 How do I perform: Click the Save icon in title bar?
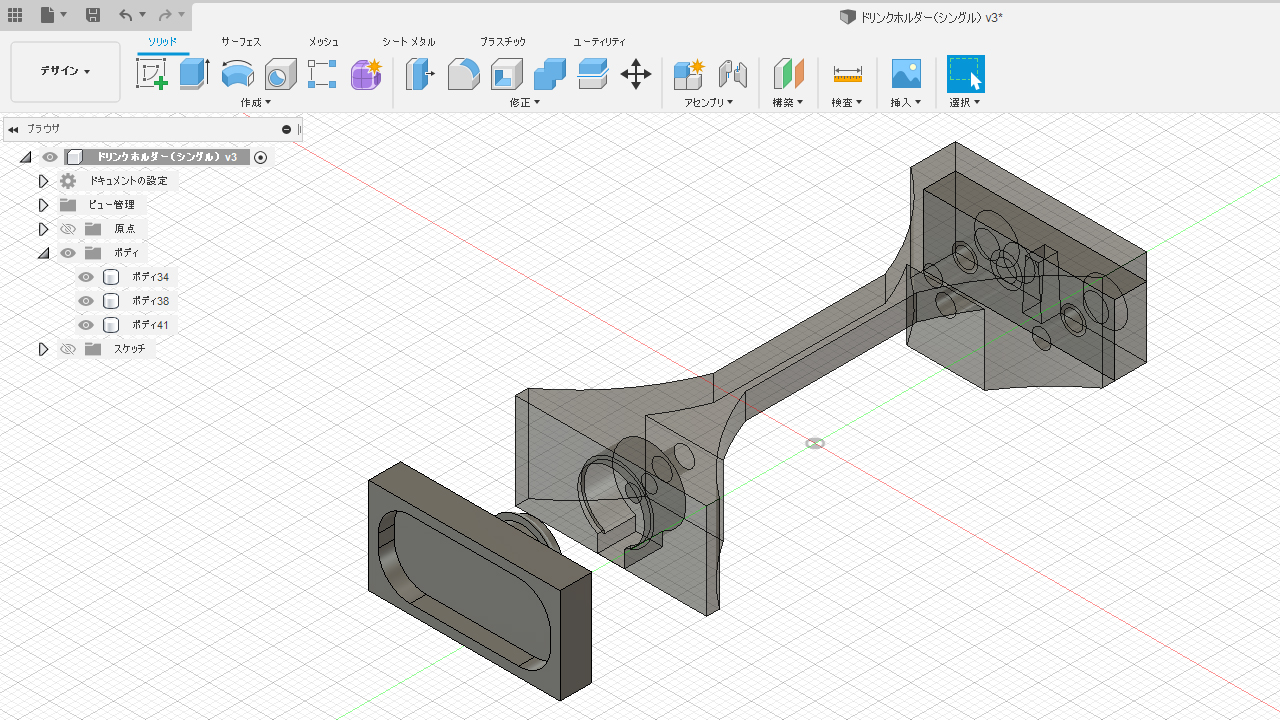coord(92,15)
